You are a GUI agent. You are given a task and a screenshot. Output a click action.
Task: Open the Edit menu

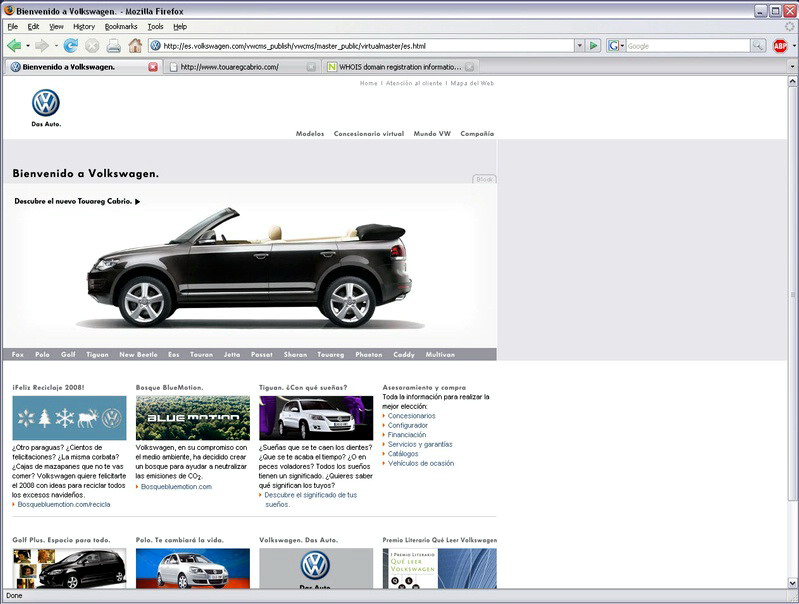33,27
